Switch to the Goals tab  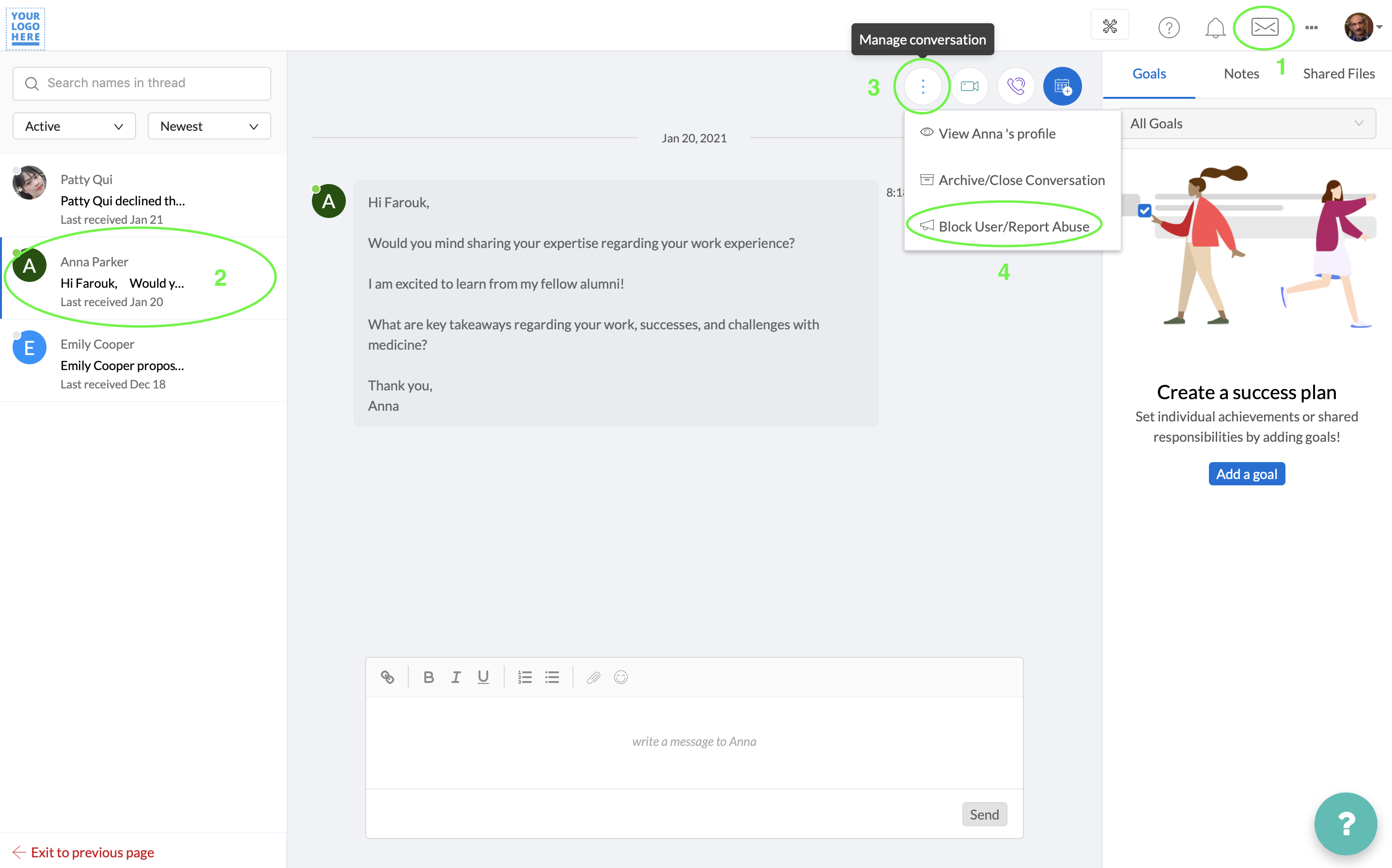(1148, 74)
